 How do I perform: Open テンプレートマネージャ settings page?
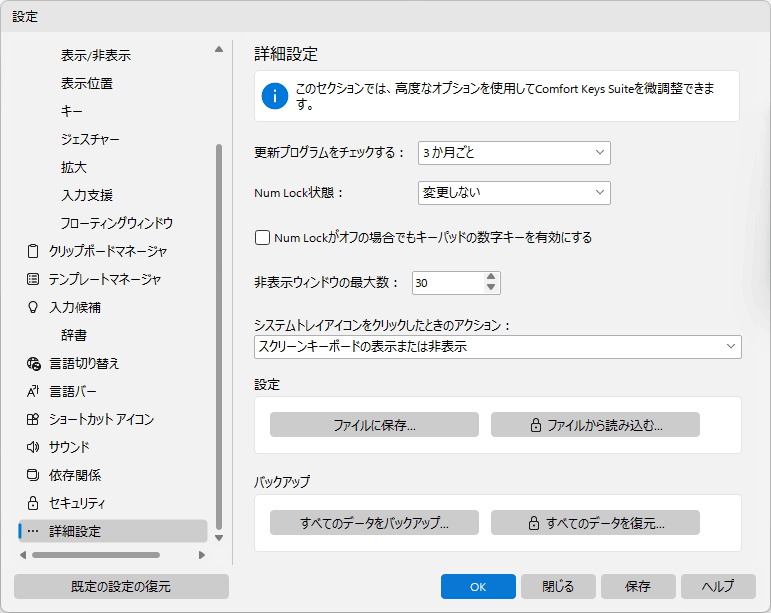point(105,279)
